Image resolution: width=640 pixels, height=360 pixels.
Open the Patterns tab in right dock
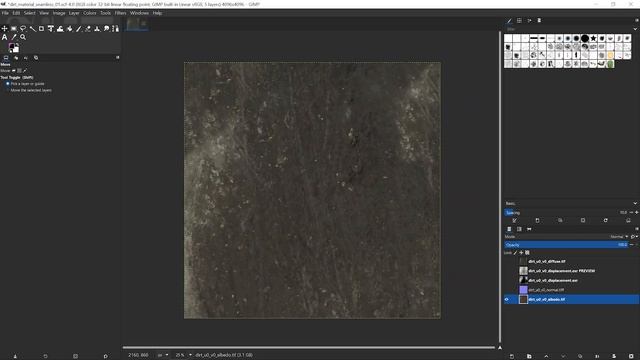point(519,20)
